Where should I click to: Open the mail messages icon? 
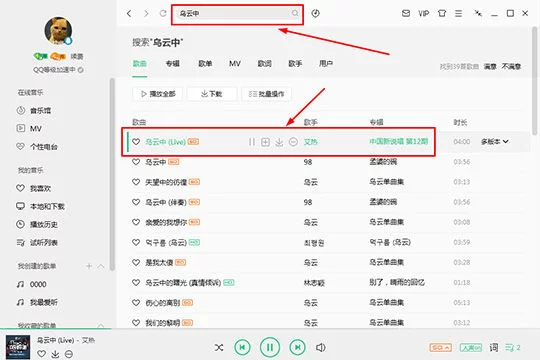(x=406, y=13)
